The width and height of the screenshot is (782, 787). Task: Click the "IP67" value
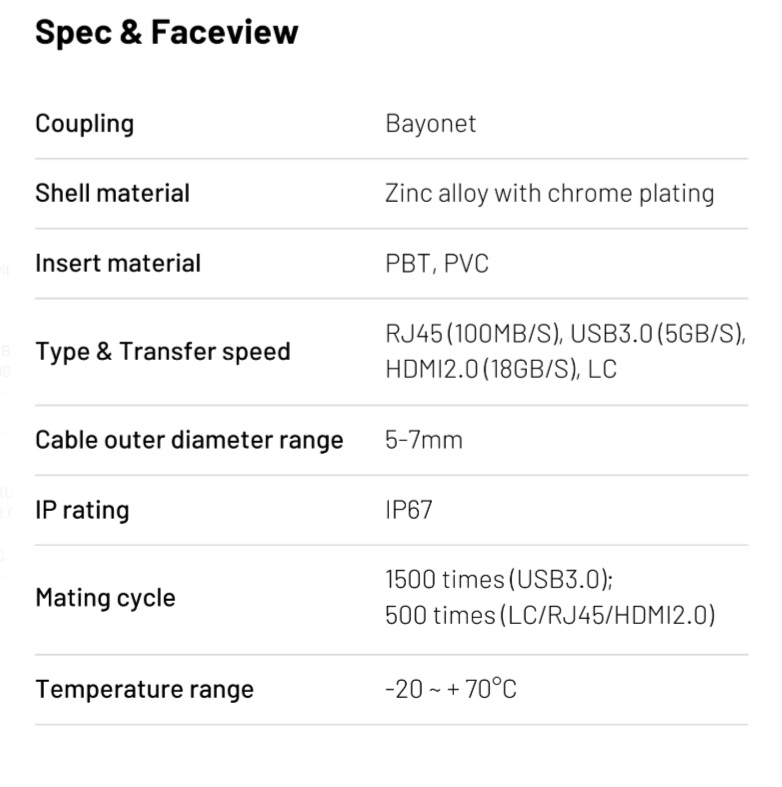coord(409,510)
